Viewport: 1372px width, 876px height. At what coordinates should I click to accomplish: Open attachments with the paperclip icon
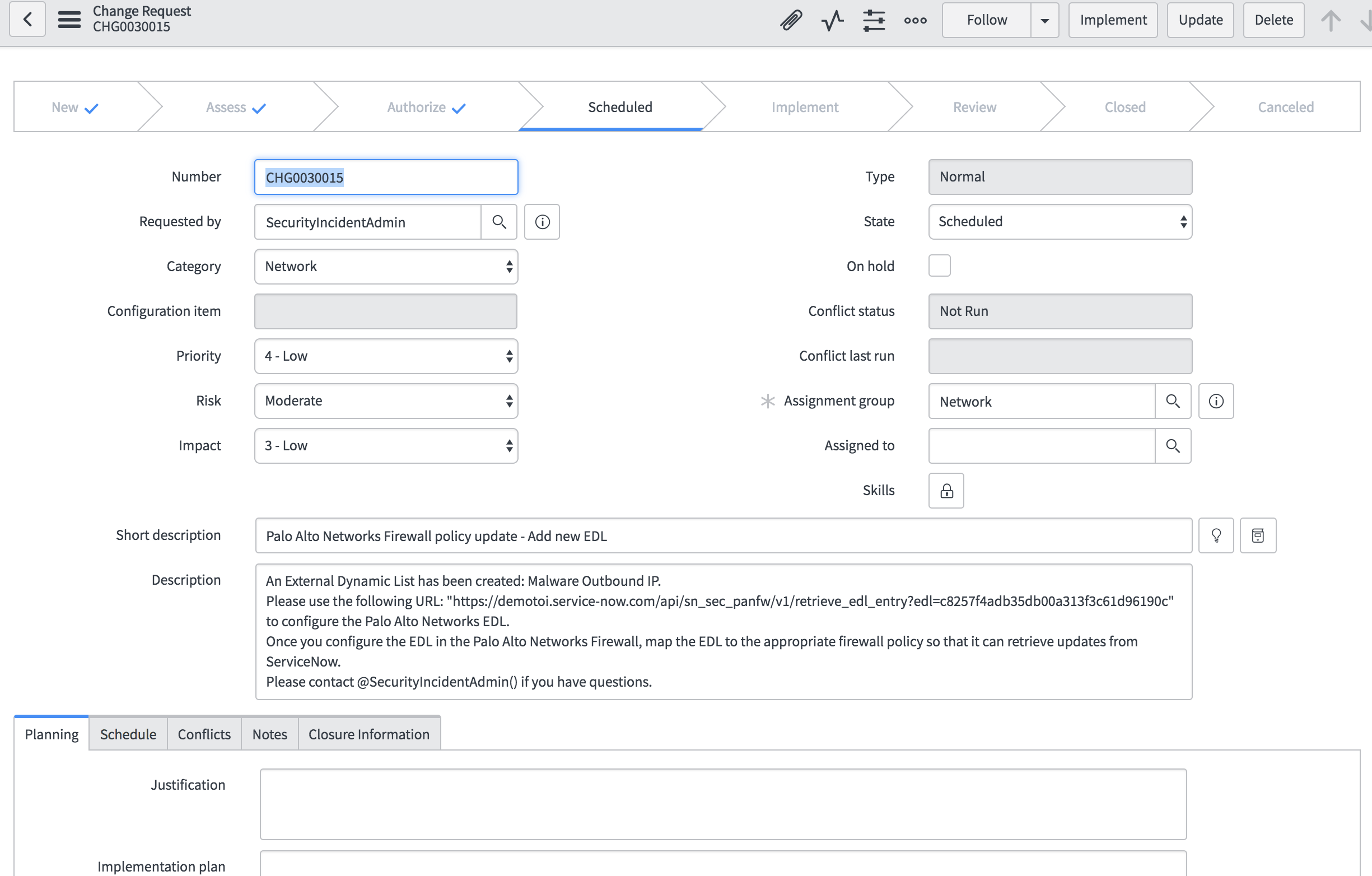click(x=791, y=20)
